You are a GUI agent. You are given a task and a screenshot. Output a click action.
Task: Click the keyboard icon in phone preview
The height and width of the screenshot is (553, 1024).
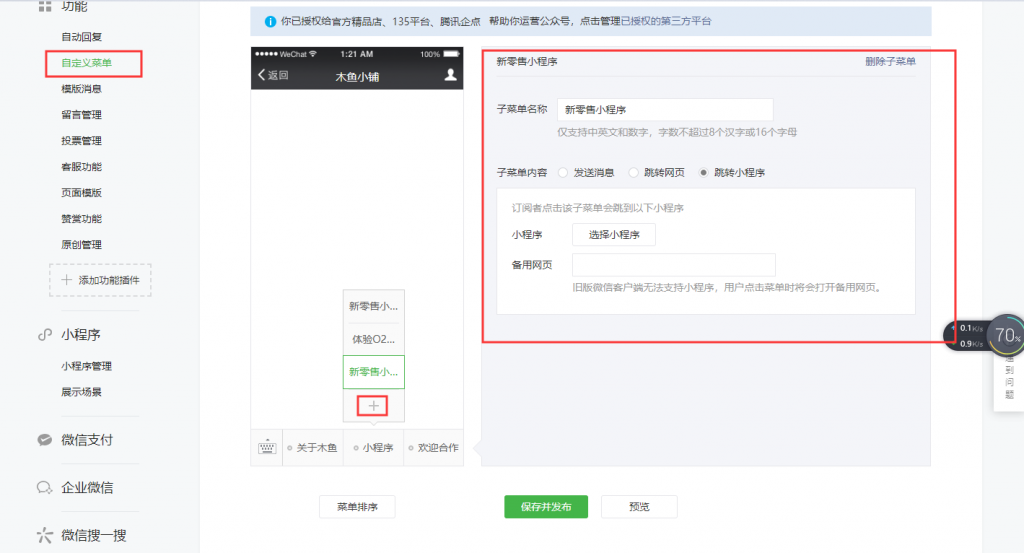[x=266, y=448]
